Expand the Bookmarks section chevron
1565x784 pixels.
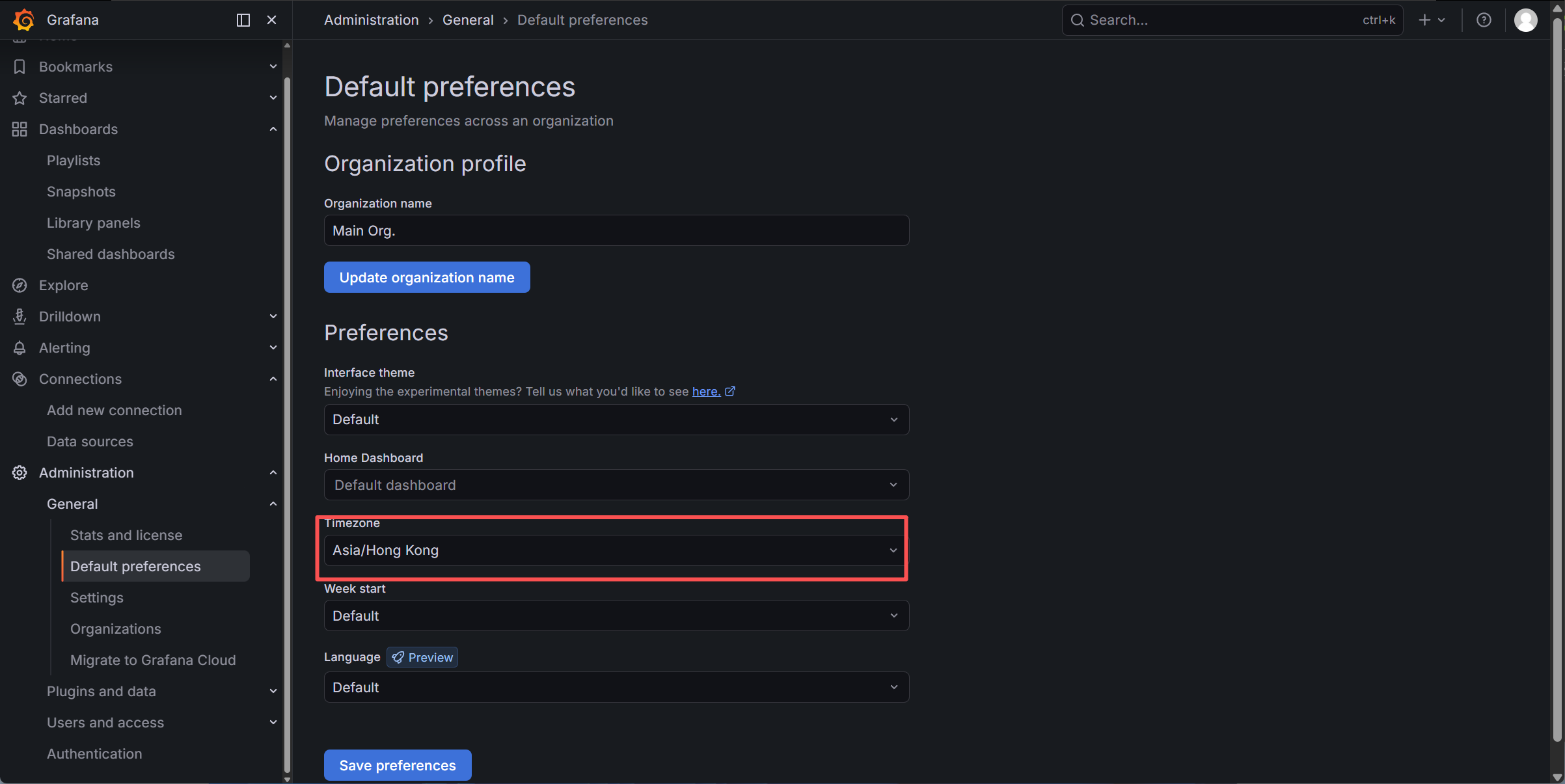pyautogui.click(x=273, y=66)
